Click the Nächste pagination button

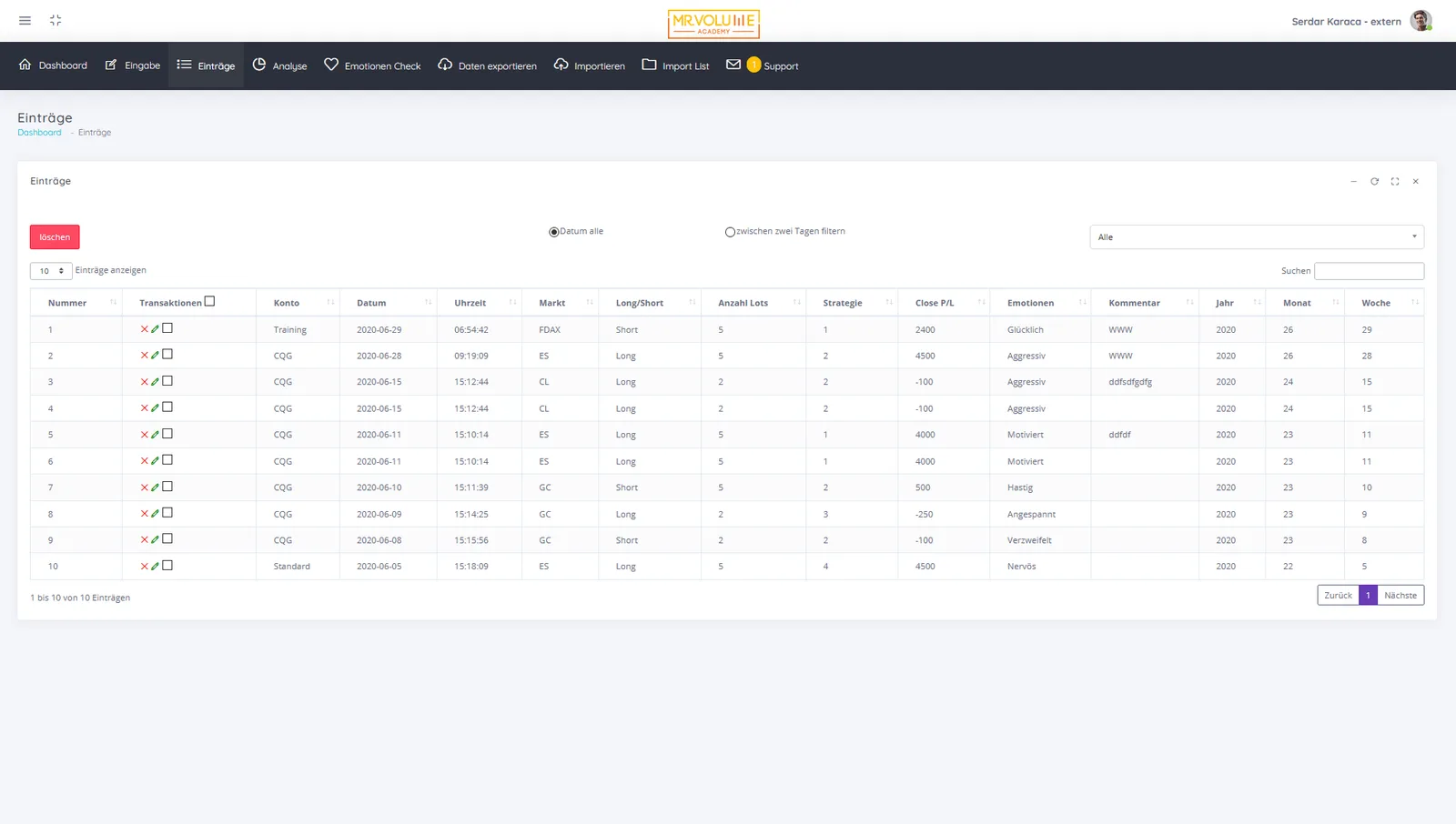pyautogui.click(x=1400, y=596)
